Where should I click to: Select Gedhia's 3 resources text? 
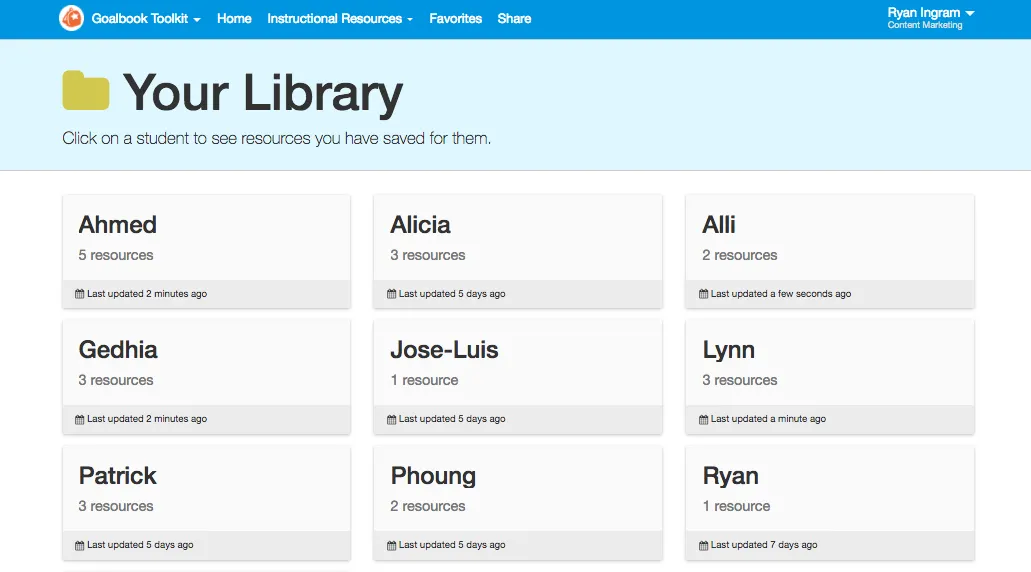click(116, 380)
